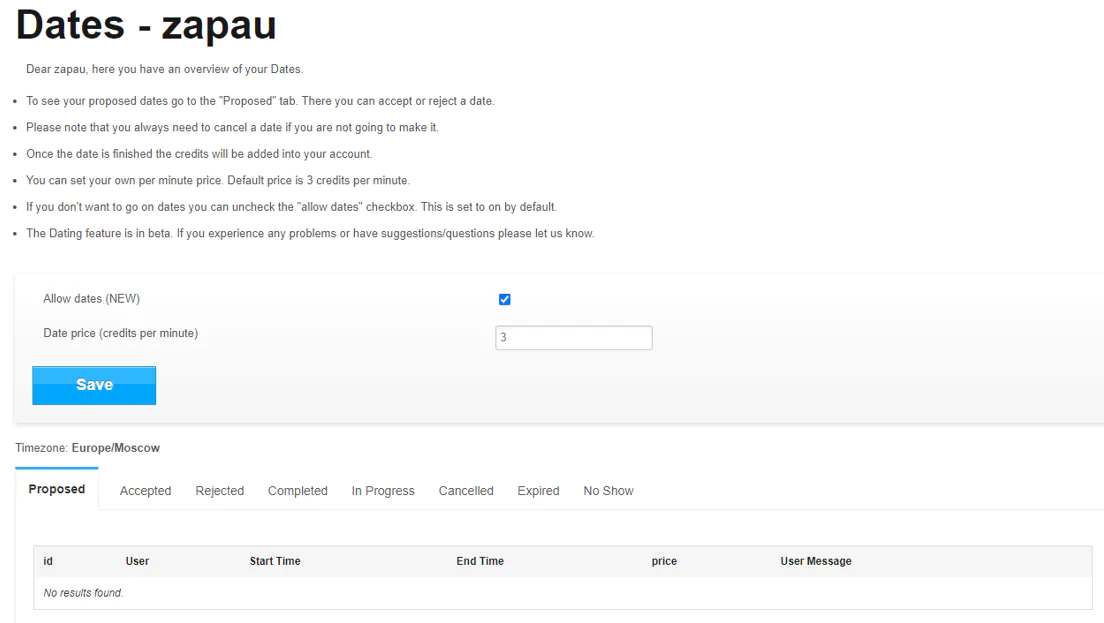The image size is (1104, 623).
Task: Click the Date price credits input field
Action: (x=573, y=337)
